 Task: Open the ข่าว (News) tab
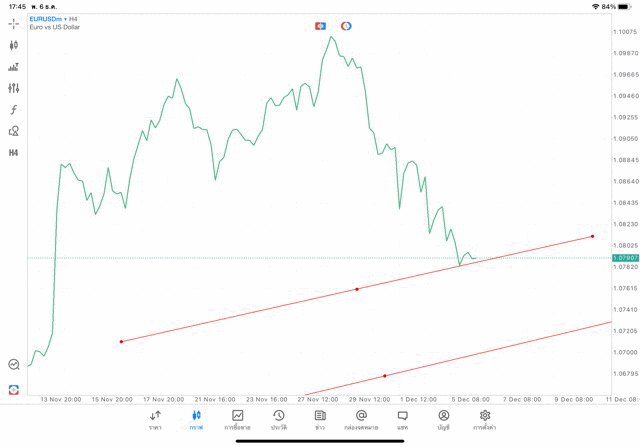320,420
